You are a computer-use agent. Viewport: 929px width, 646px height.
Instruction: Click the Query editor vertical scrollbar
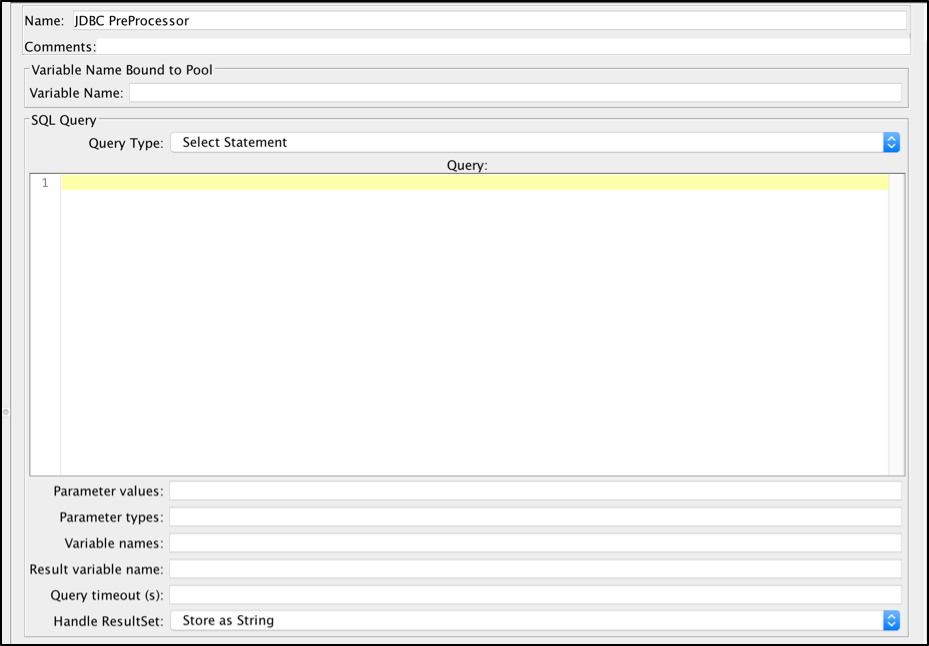(x=896, y=324)
